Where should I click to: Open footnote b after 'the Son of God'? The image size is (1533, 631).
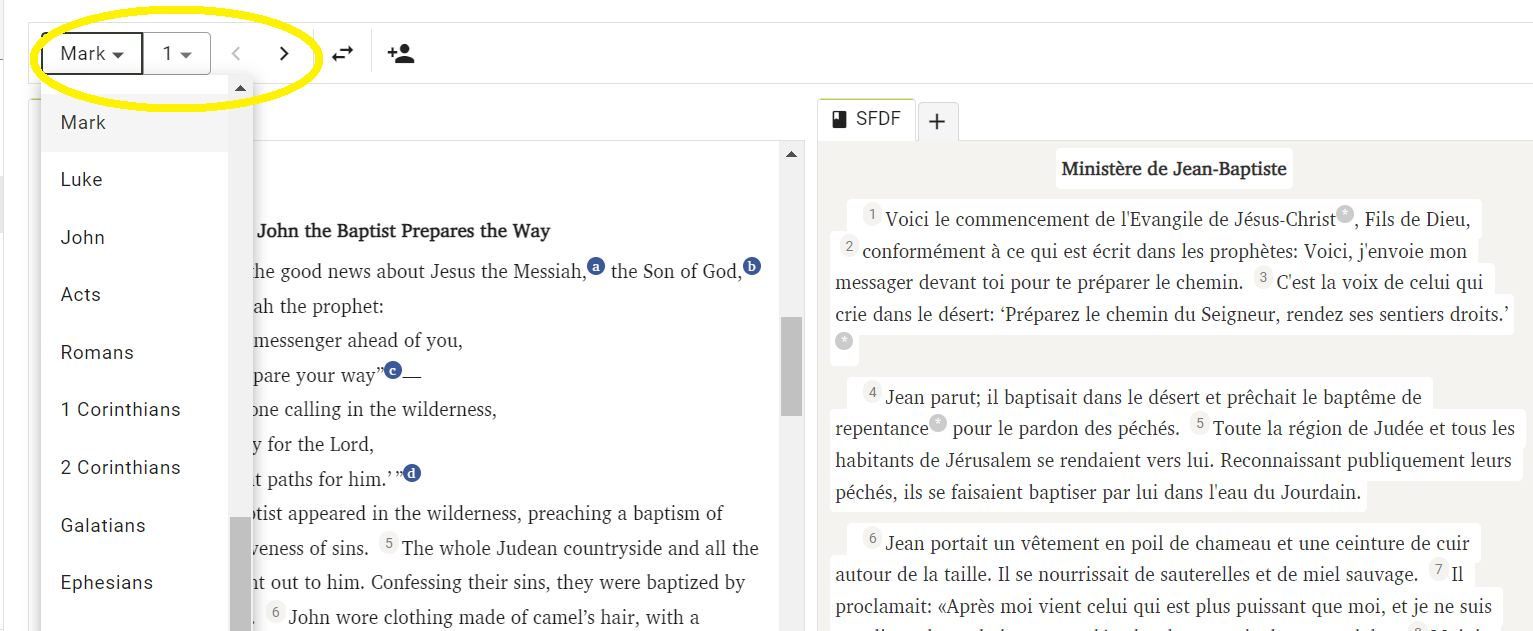(752, 266)
